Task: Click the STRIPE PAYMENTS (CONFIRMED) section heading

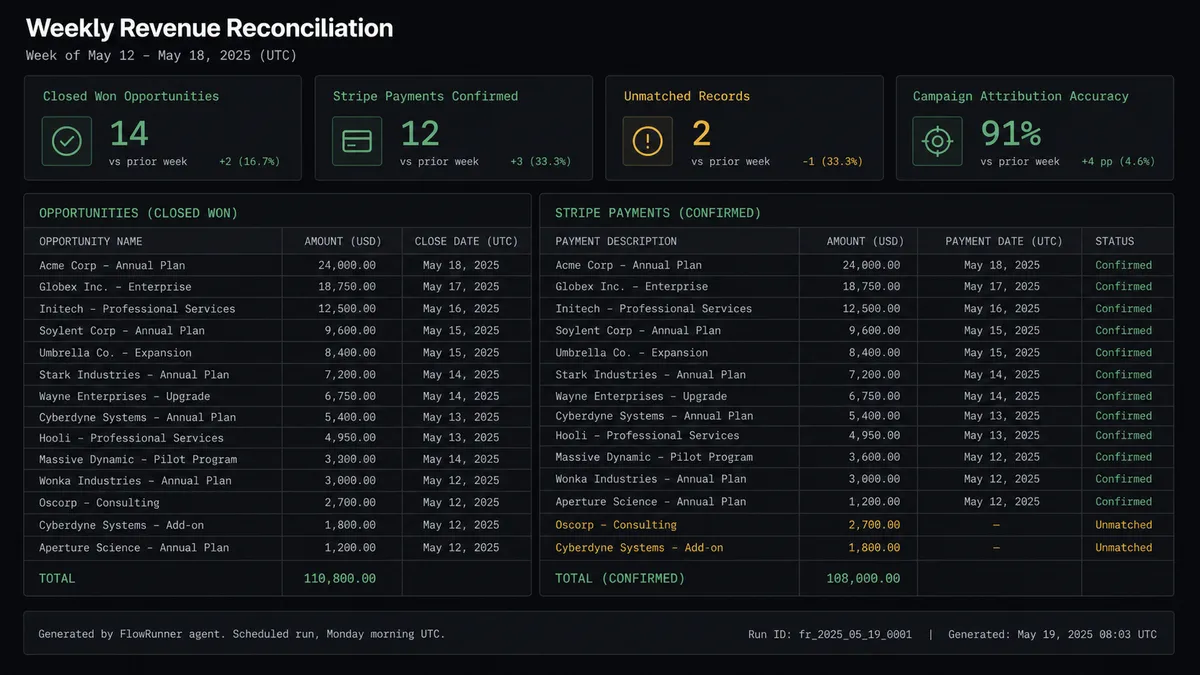Action: click(658, 213)
